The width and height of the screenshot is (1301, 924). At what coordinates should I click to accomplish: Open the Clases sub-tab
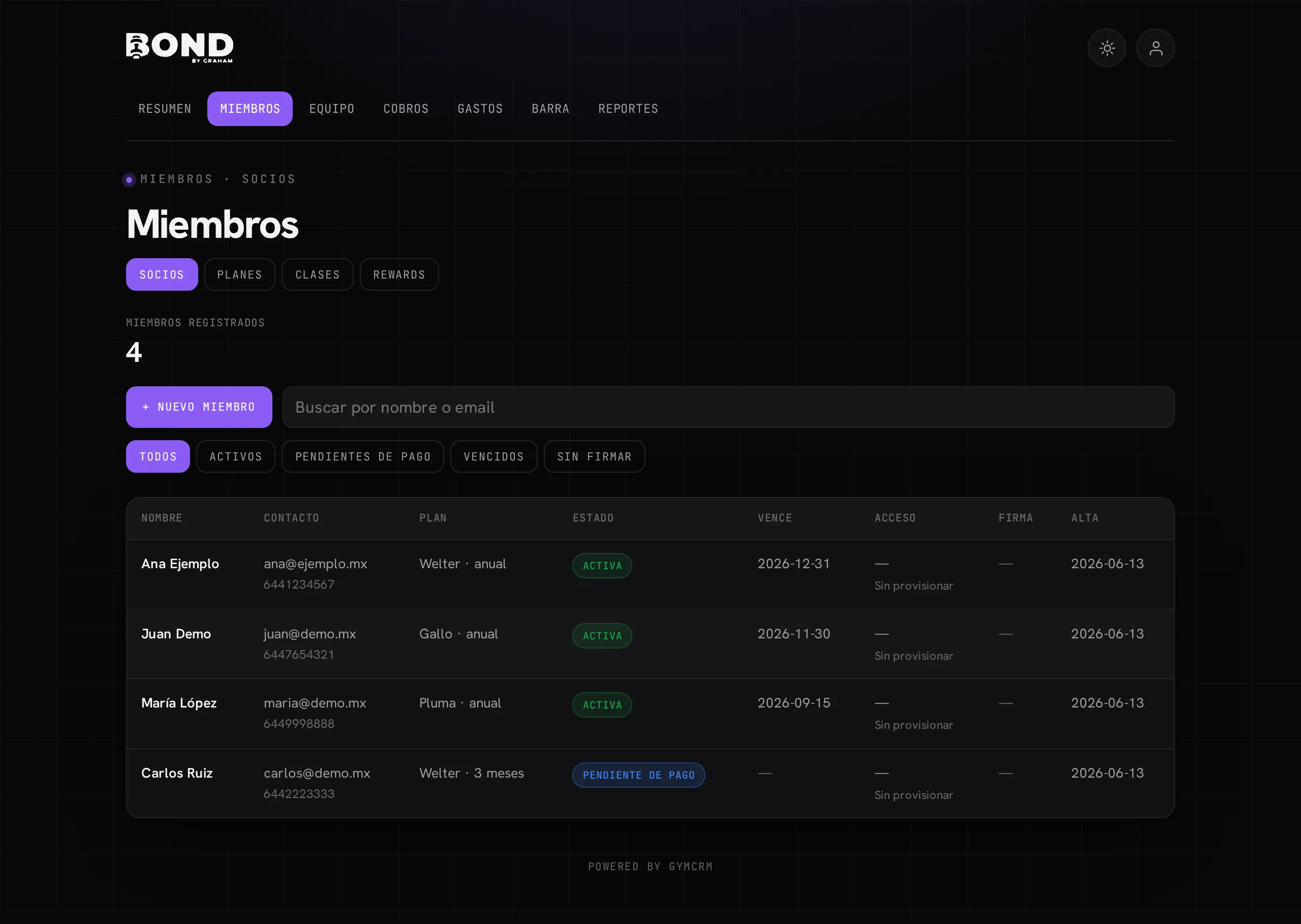coord(318,275)
